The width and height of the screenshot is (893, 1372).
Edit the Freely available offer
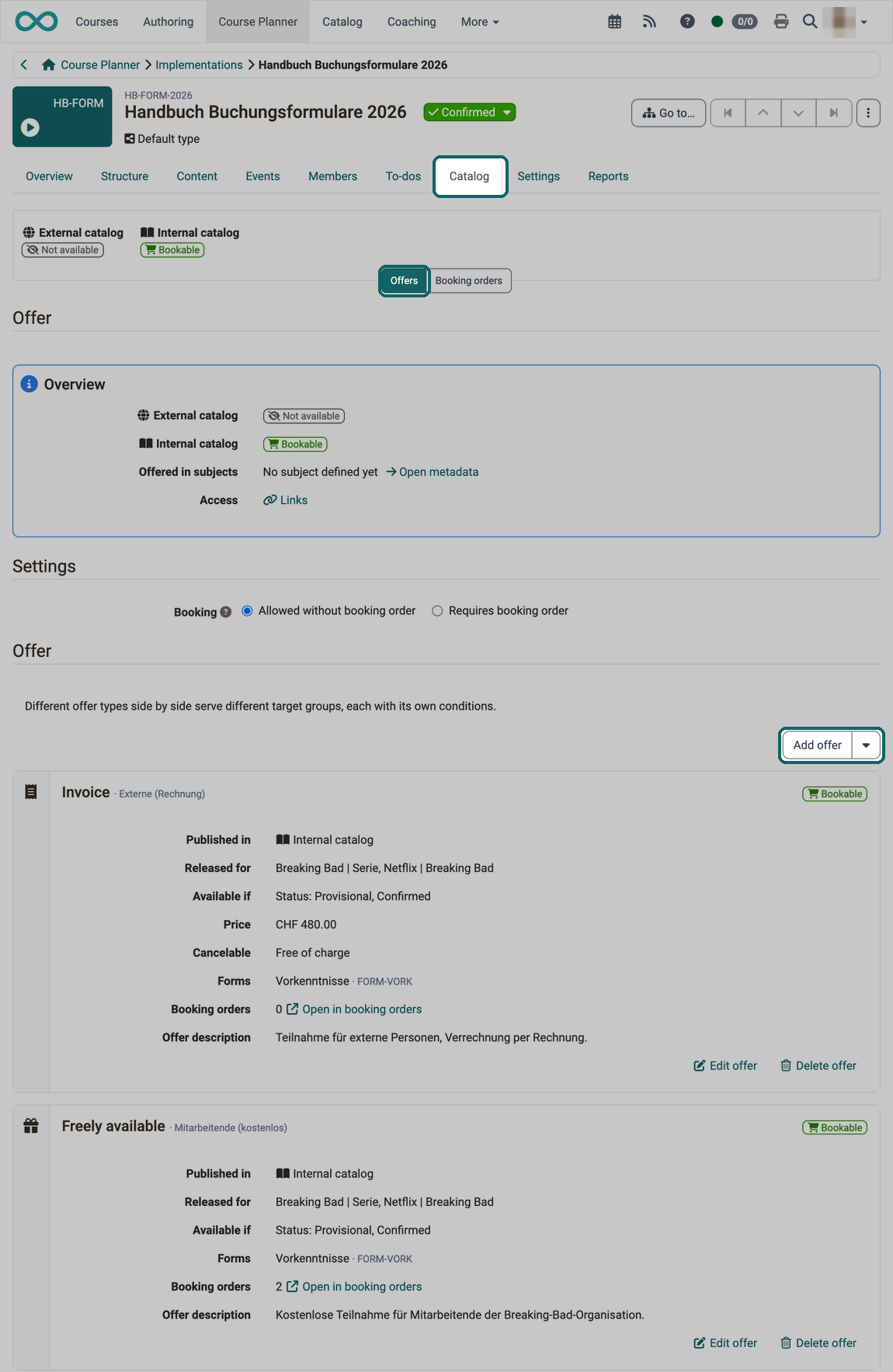coord(725,1343)
